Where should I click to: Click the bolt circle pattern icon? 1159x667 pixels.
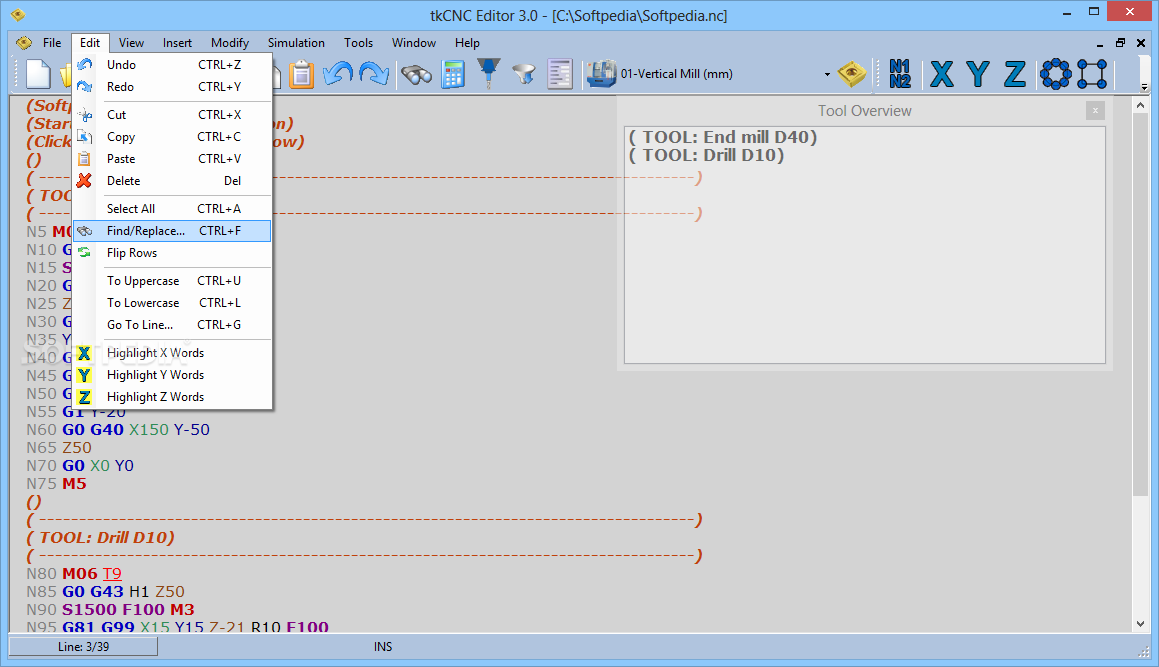pyautogui.click(x=1056, y=74)
